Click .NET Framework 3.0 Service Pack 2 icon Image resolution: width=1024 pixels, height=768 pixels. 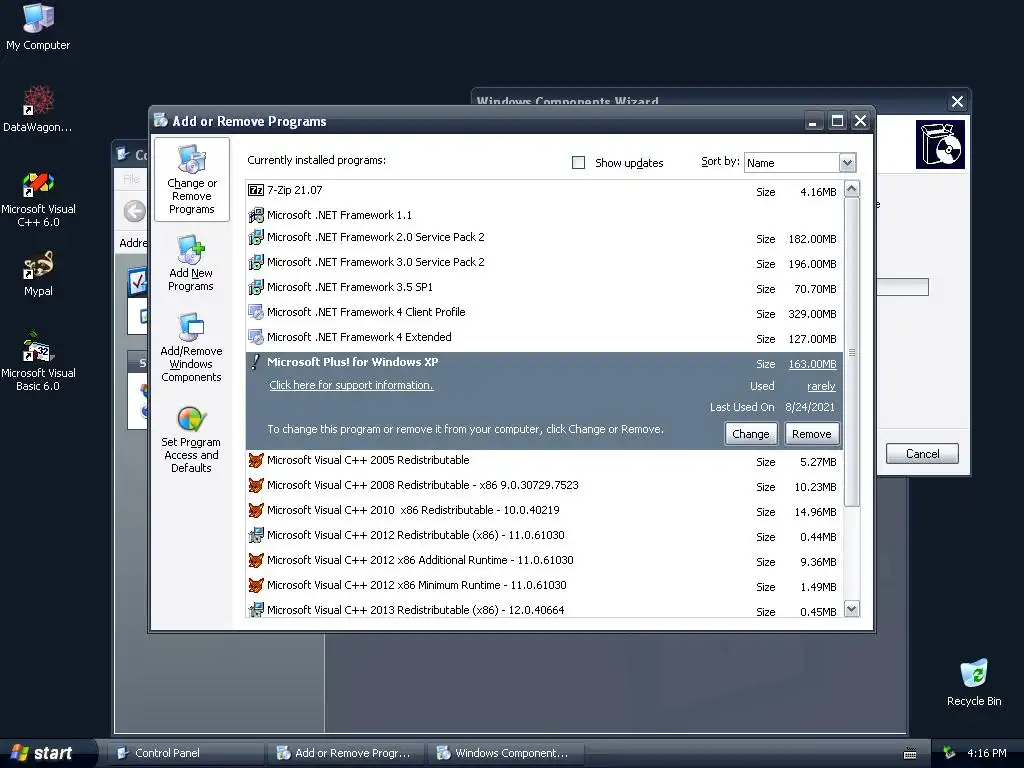256,262
